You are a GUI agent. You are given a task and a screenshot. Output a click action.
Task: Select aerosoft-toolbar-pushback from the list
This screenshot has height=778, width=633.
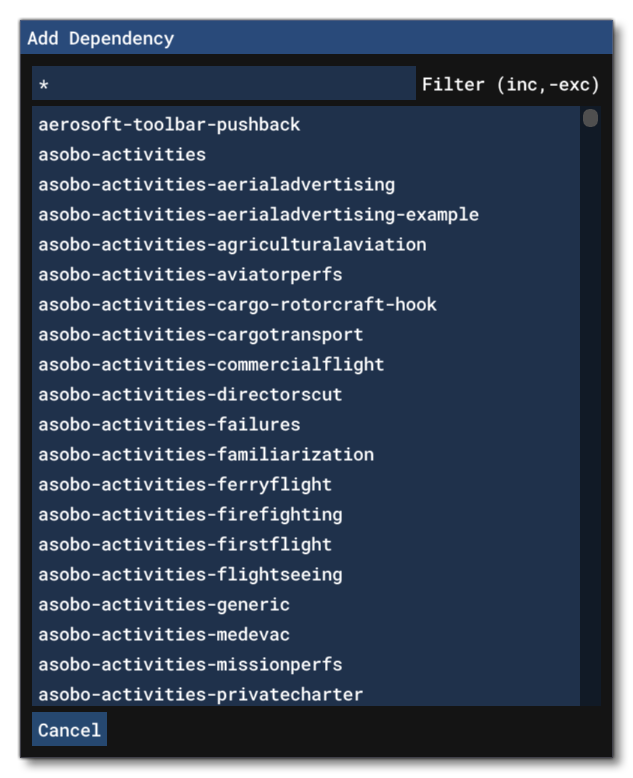(x=169, y=125)
